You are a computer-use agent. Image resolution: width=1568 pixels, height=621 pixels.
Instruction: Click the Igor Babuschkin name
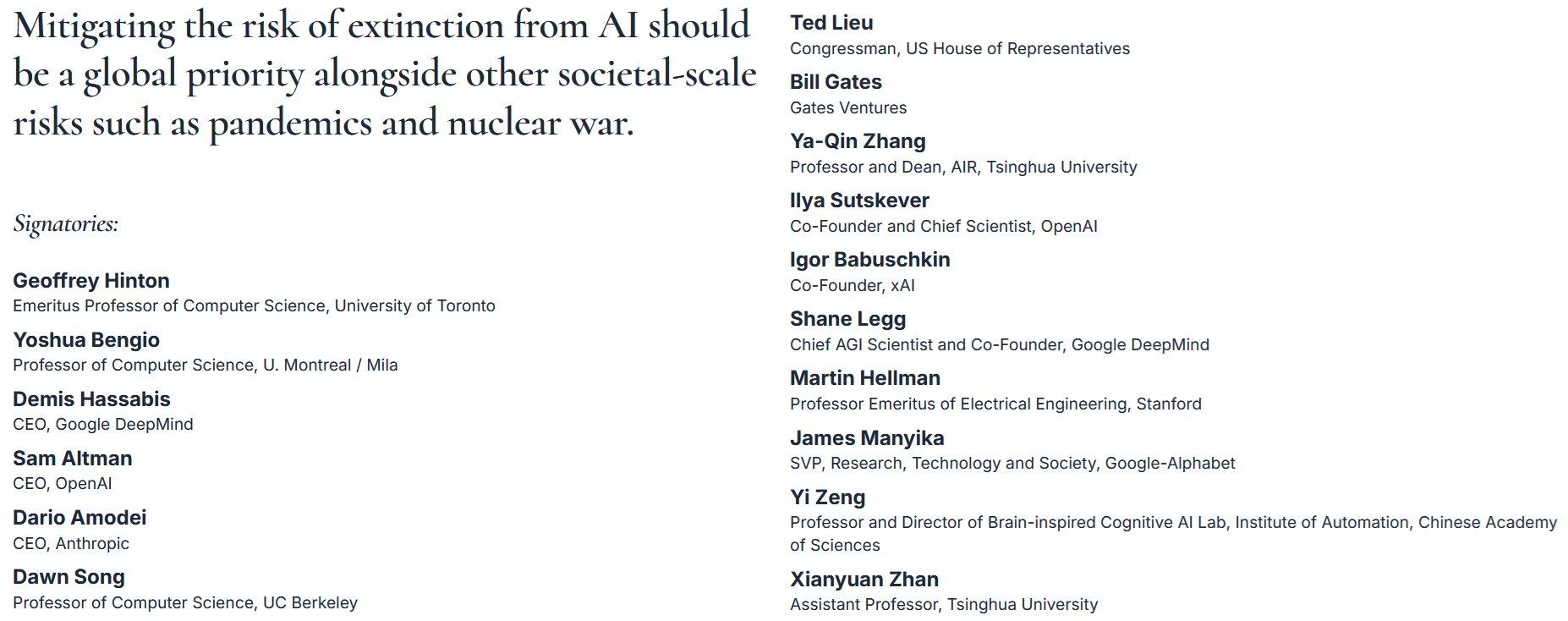click(x=870, y=260)
